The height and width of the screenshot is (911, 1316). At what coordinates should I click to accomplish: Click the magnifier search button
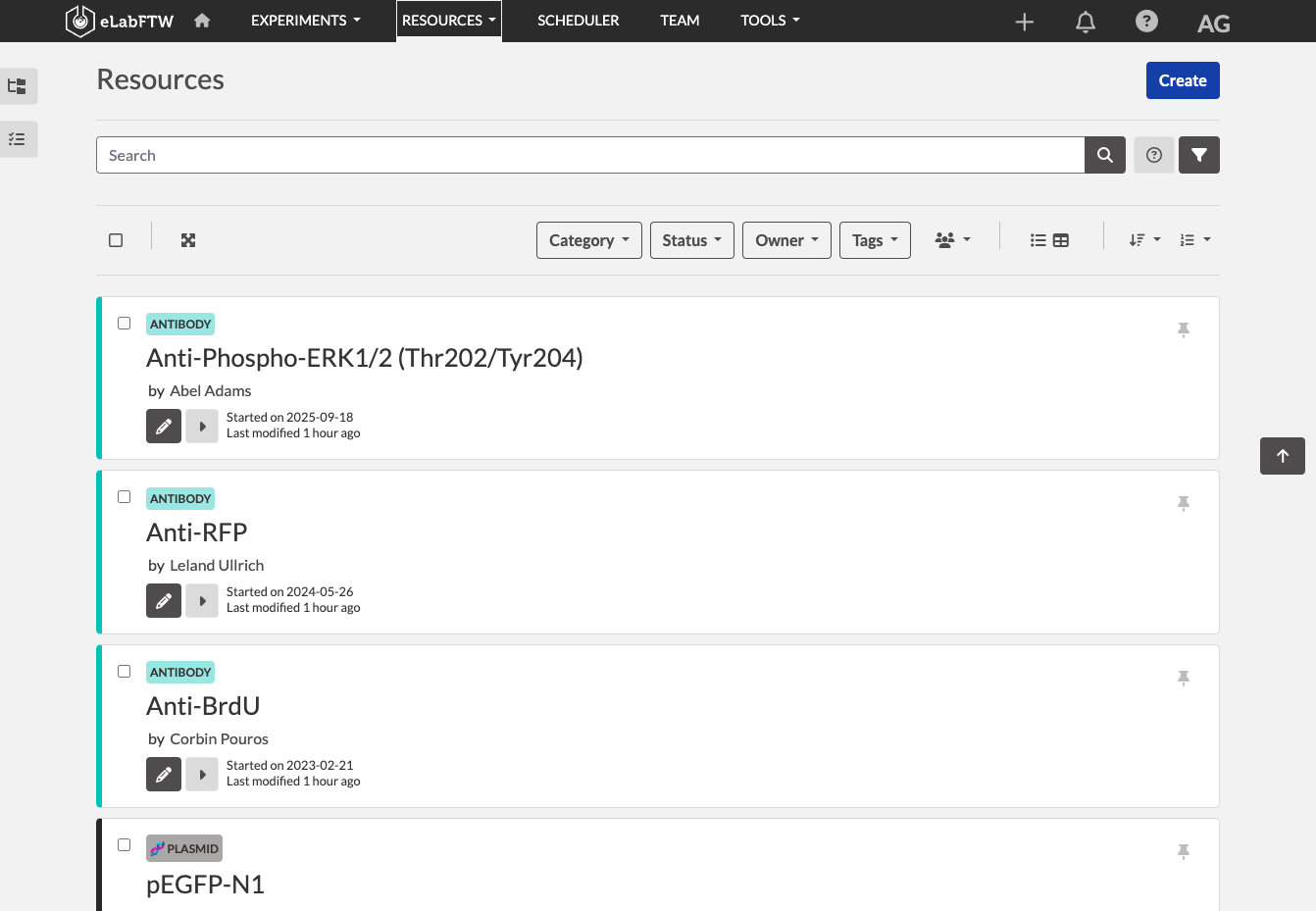pyautogui.click(x=1105, y=155)
